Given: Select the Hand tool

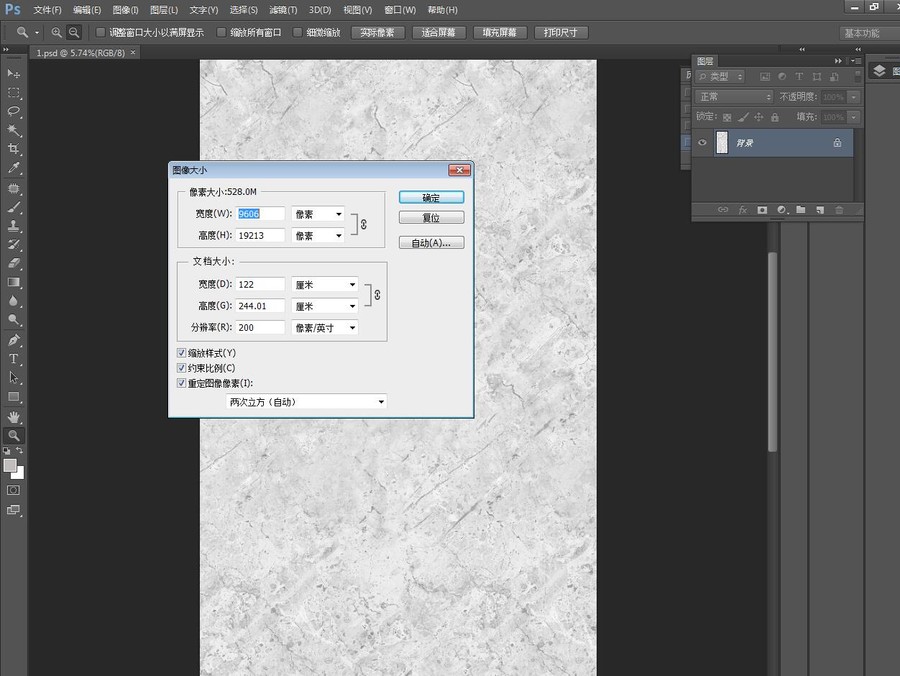Looking at the screenshot, I should point(13,417).
